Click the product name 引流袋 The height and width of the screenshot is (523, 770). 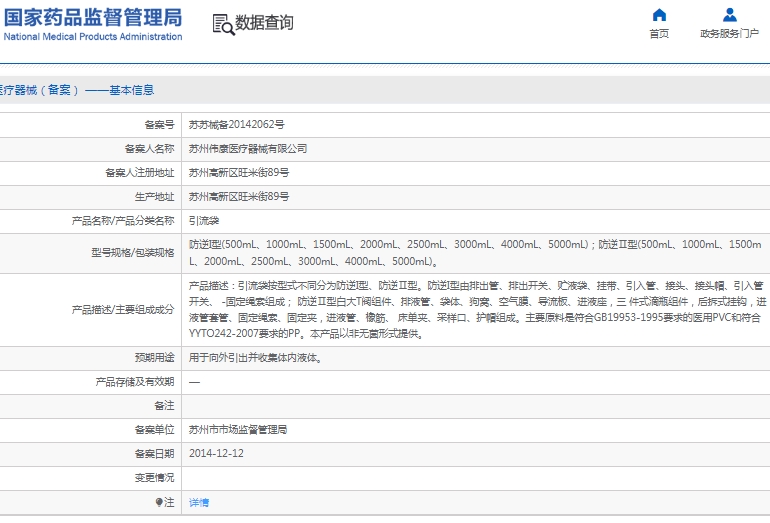[x=204, y=221]
